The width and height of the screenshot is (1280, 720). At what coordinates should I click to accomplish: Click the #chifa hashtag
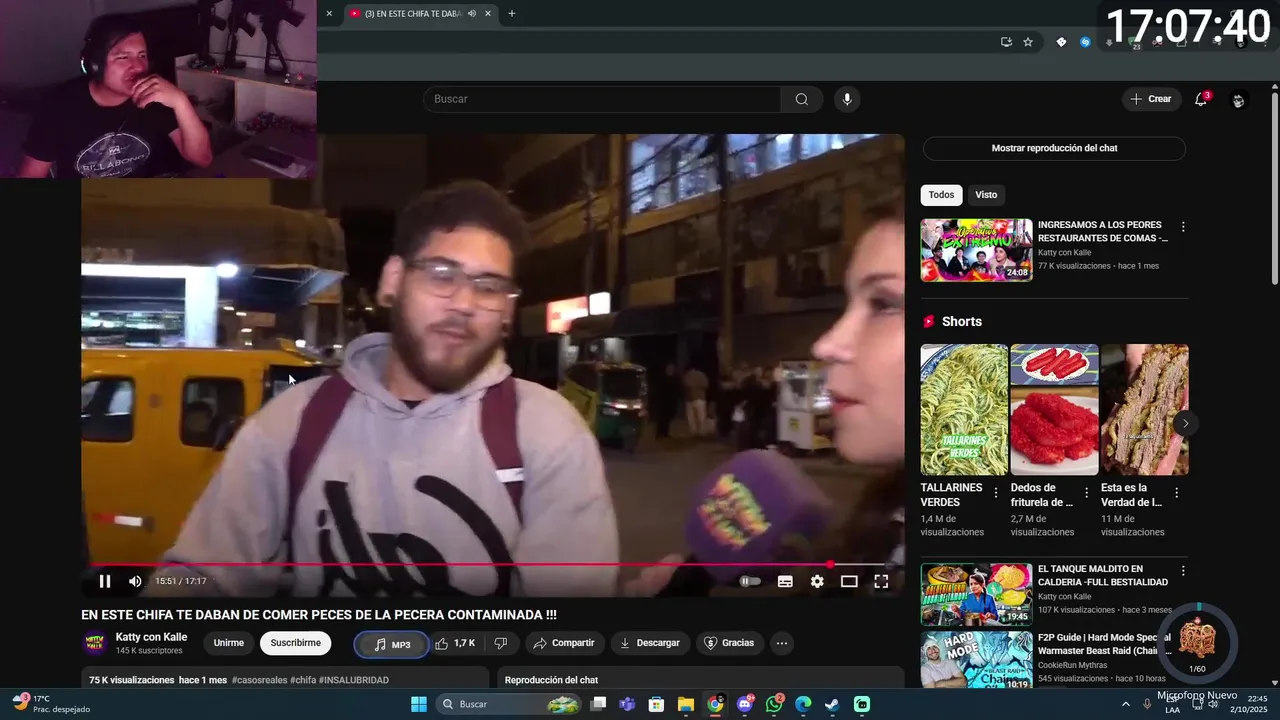(303, 680)
